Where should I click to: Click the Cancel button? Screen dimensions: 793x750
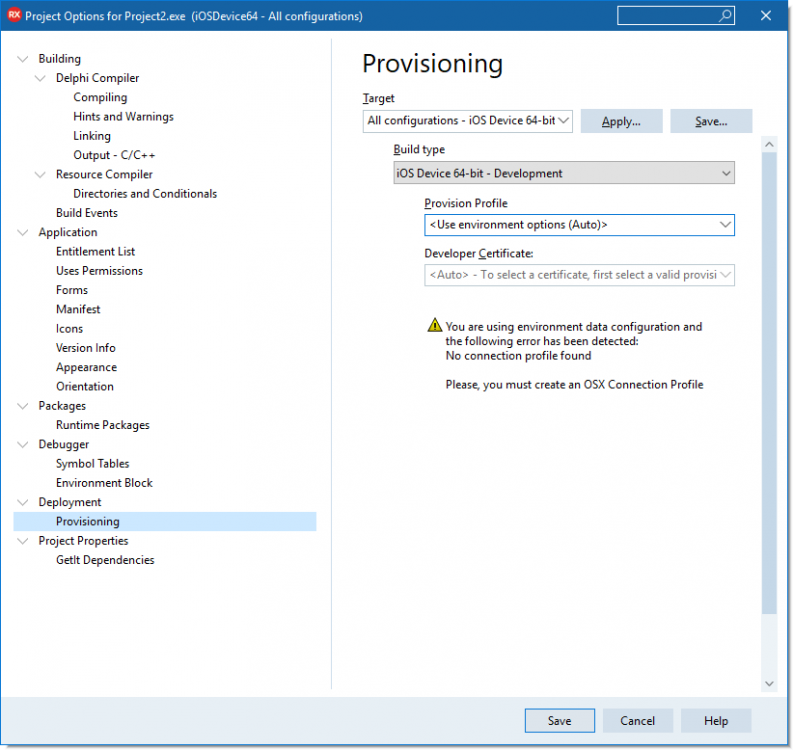pyautogui.click(x=637, y=720)
